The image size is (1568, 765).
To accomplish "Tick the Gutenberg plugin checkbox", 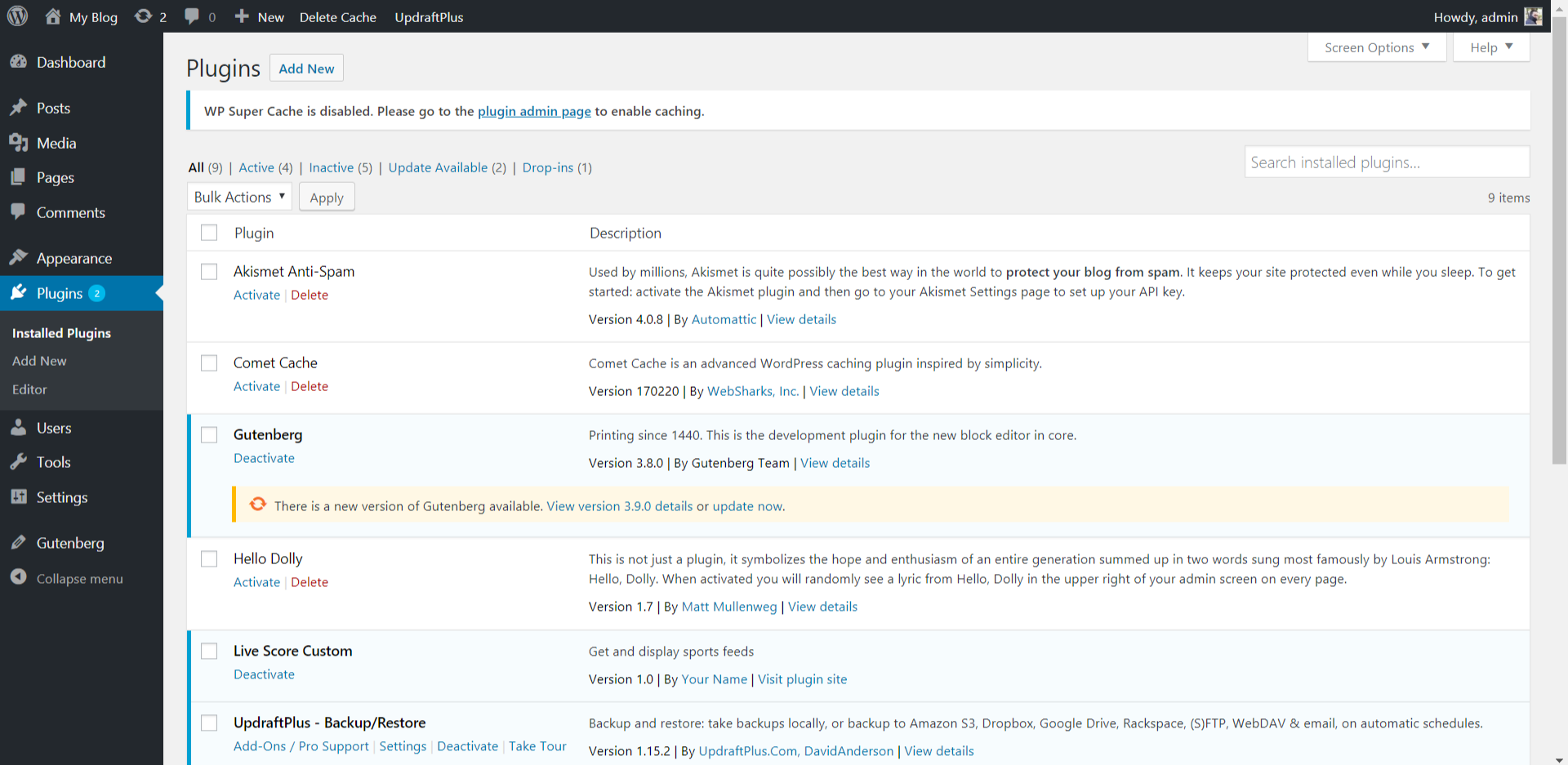I will pyautogui.click(x=209, y=435).
